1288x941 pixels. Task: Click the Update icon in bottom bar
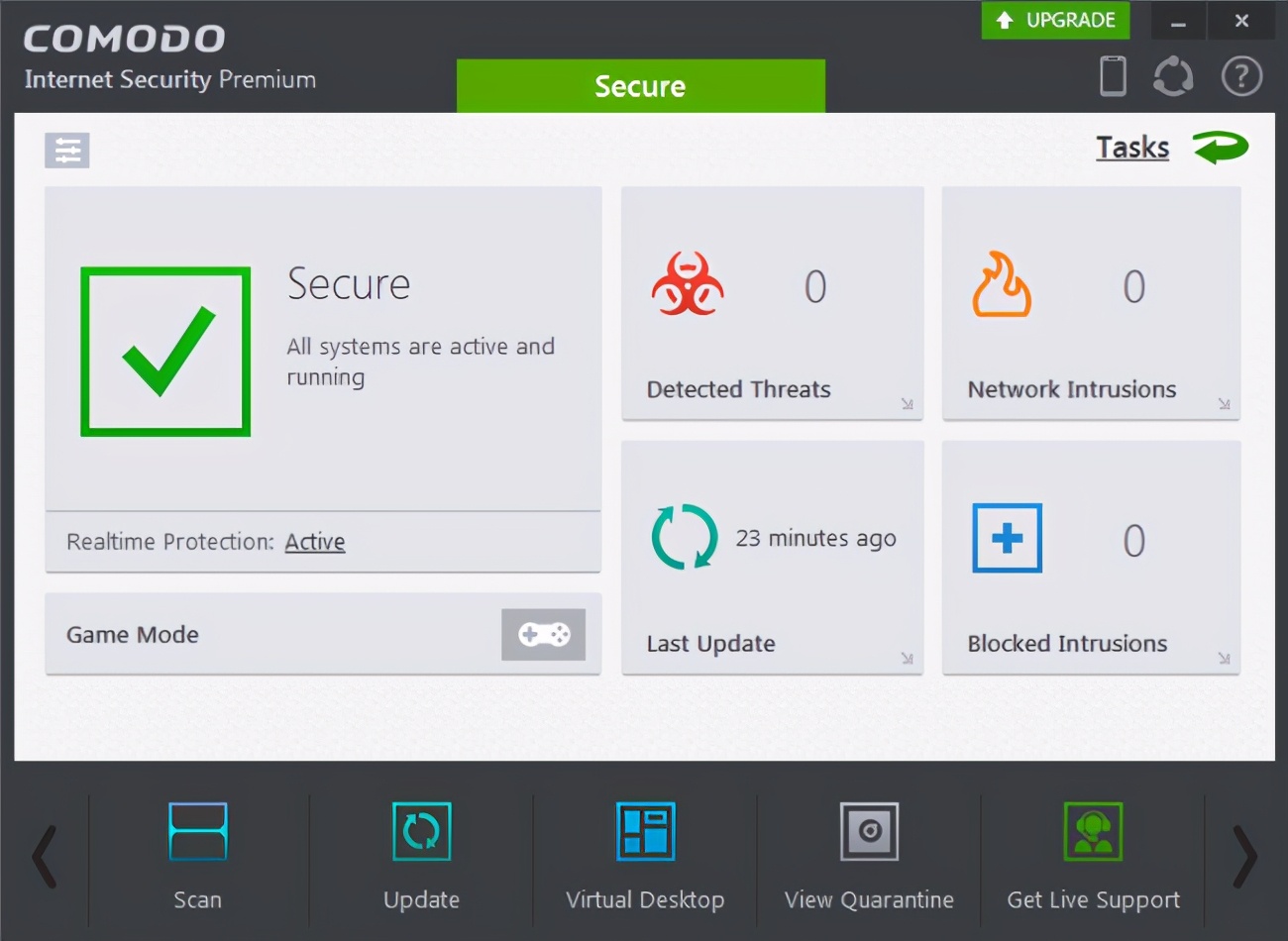[422, 831]
